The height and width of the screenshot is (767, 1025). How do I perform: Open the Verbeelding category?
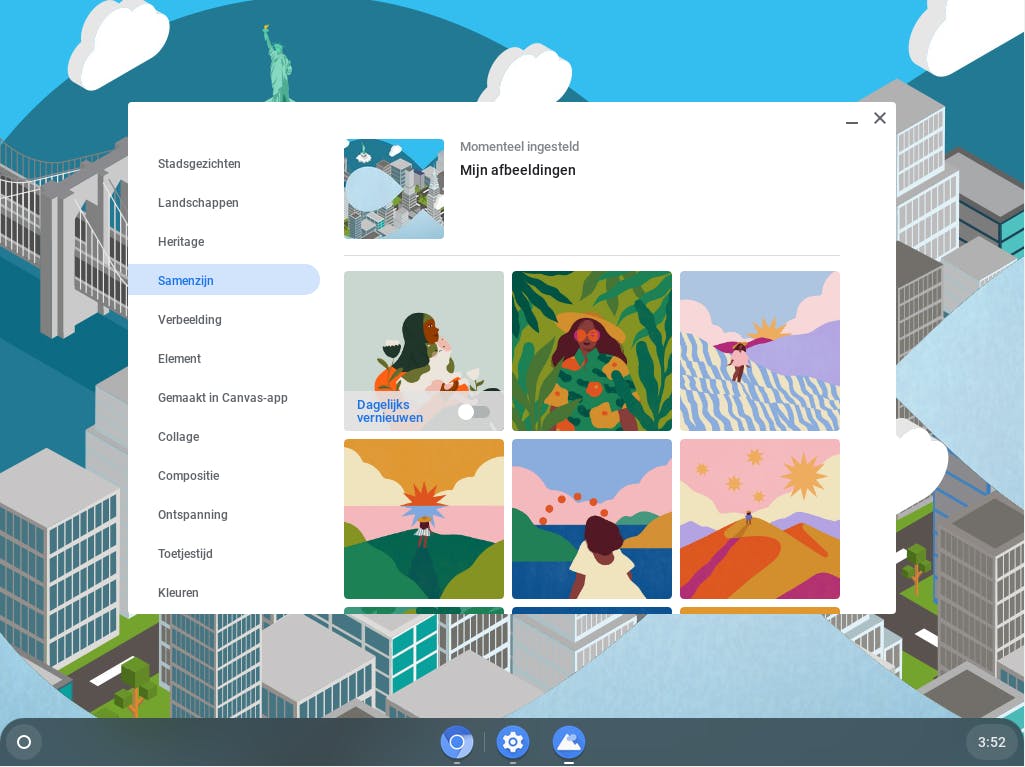(224, 320)
